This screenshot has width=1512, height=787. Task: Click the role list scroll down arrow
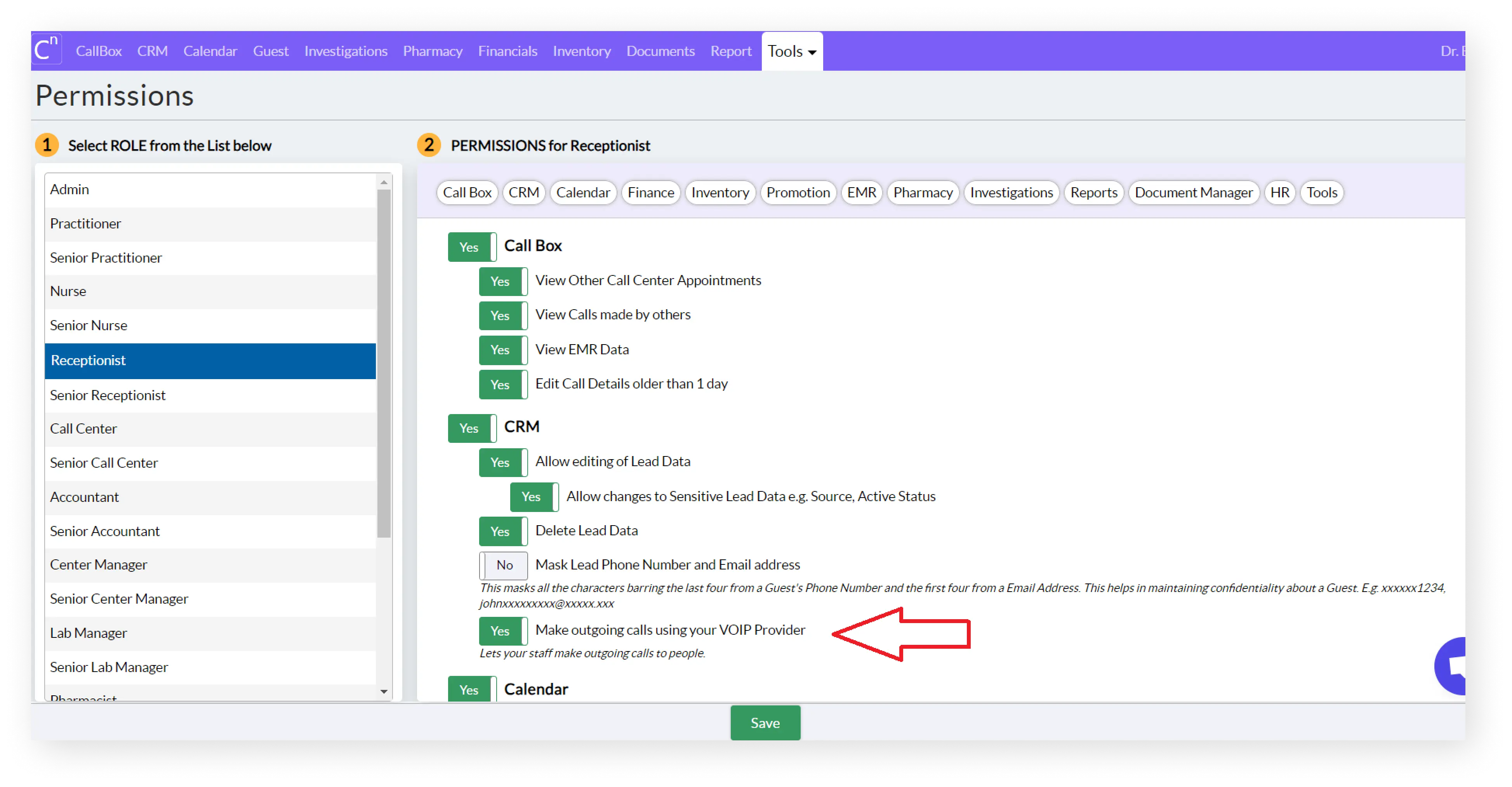tap(384, 692)
